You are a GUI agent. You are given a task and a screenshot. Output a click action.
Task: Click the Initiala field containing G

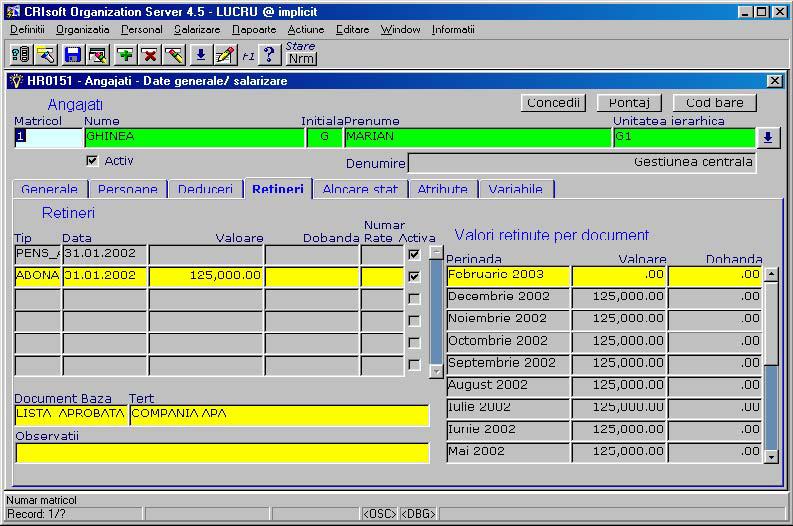[x=324, y=137]
